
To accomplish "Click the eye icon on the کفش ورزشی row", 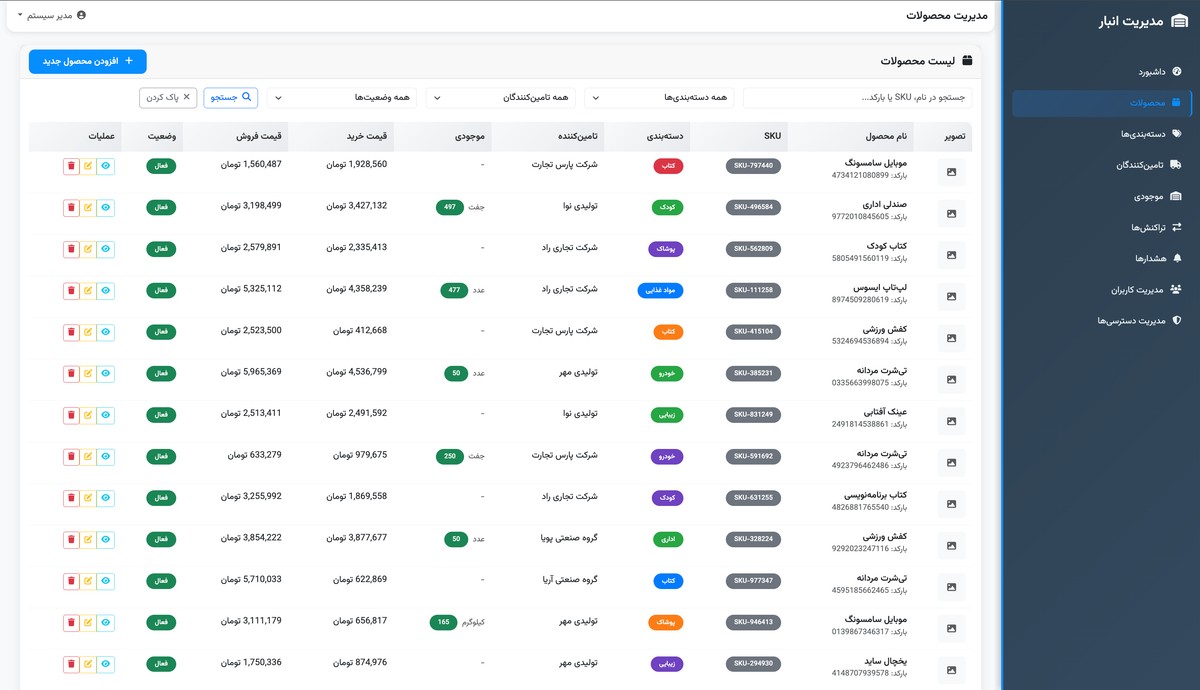I will pyautogui.click(x=106, y=332).
